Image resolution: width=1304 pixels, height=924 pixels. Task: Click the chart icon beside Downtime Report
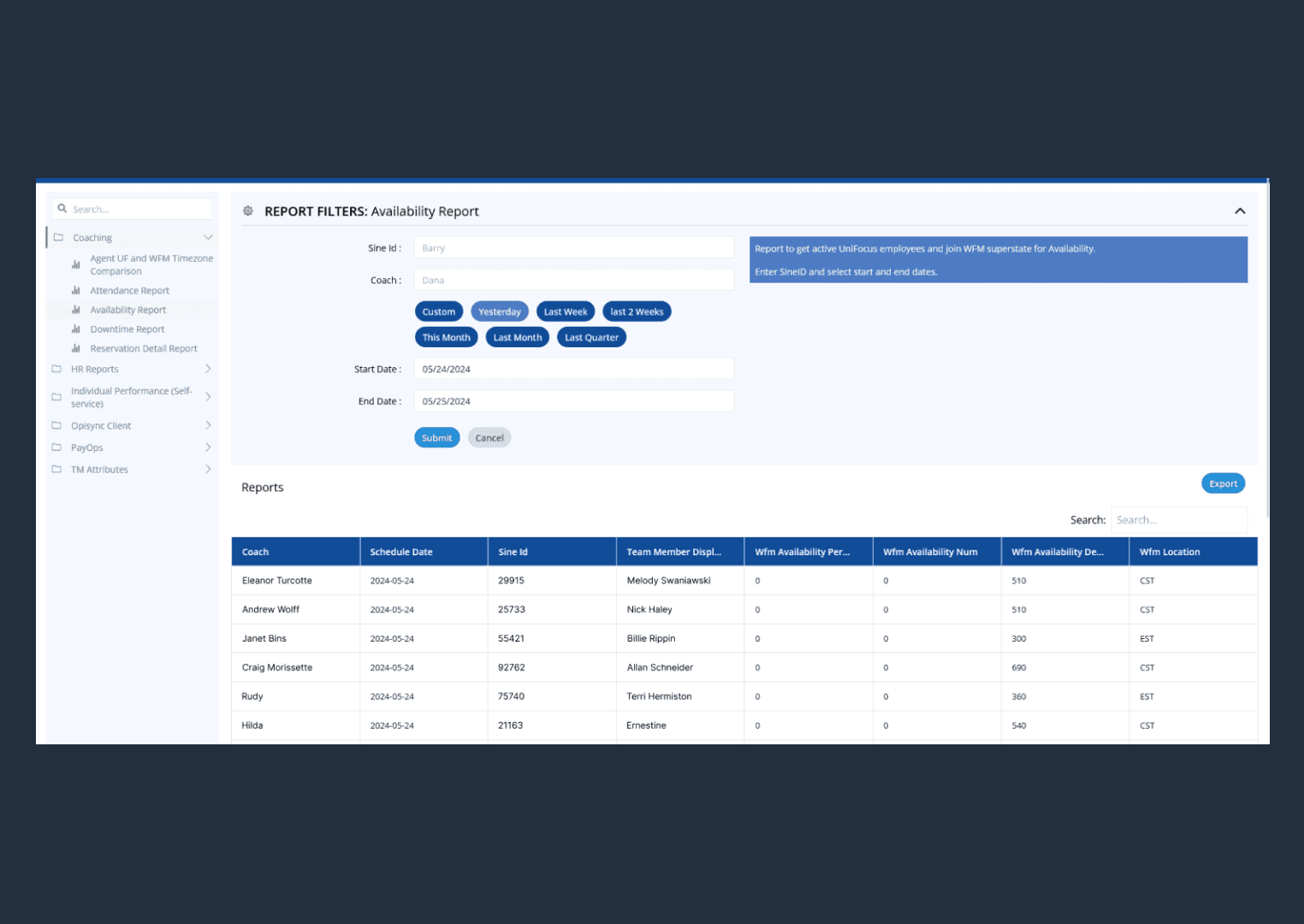(76, 329)
